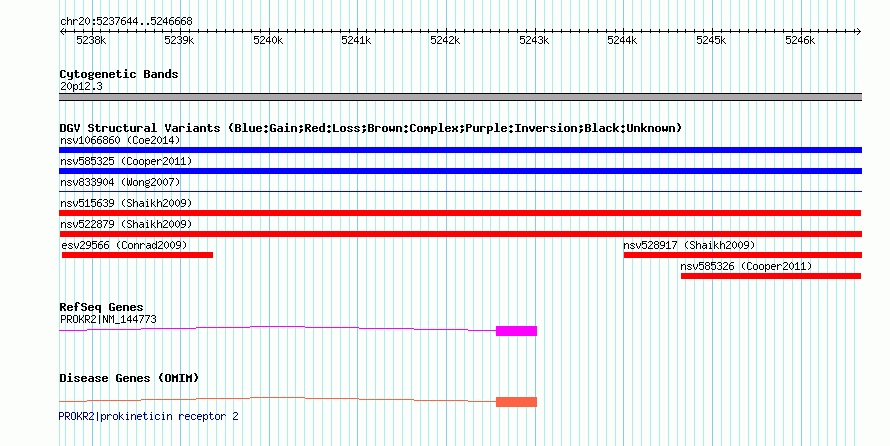This screenshot has height=446, width=890.
Task: Click the nsv528917 (Shaikh2009) red bar
Action: coord(743,255)
